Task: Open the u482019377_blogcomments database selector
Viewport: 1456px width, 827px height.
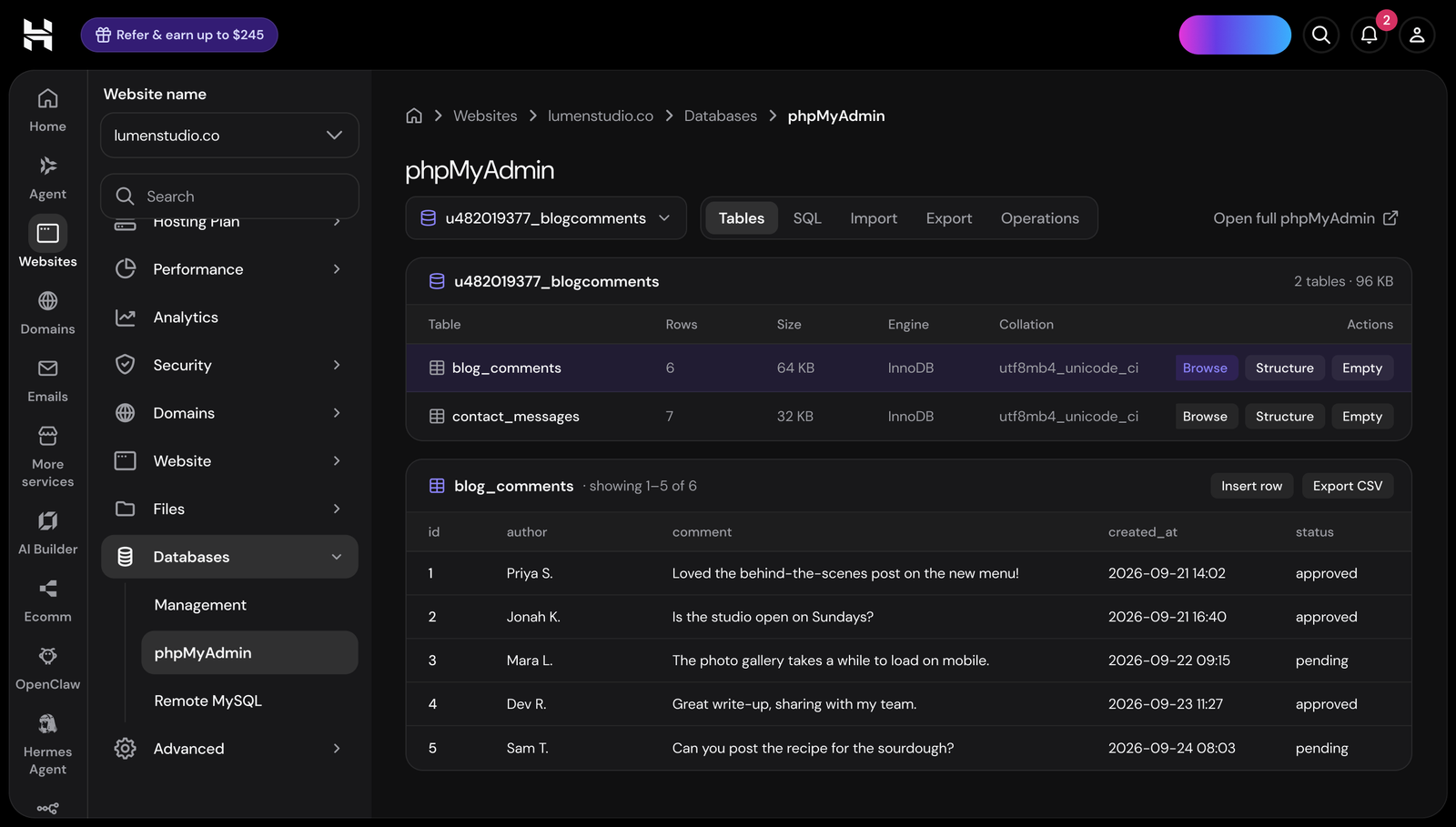Action: point(546,218)
